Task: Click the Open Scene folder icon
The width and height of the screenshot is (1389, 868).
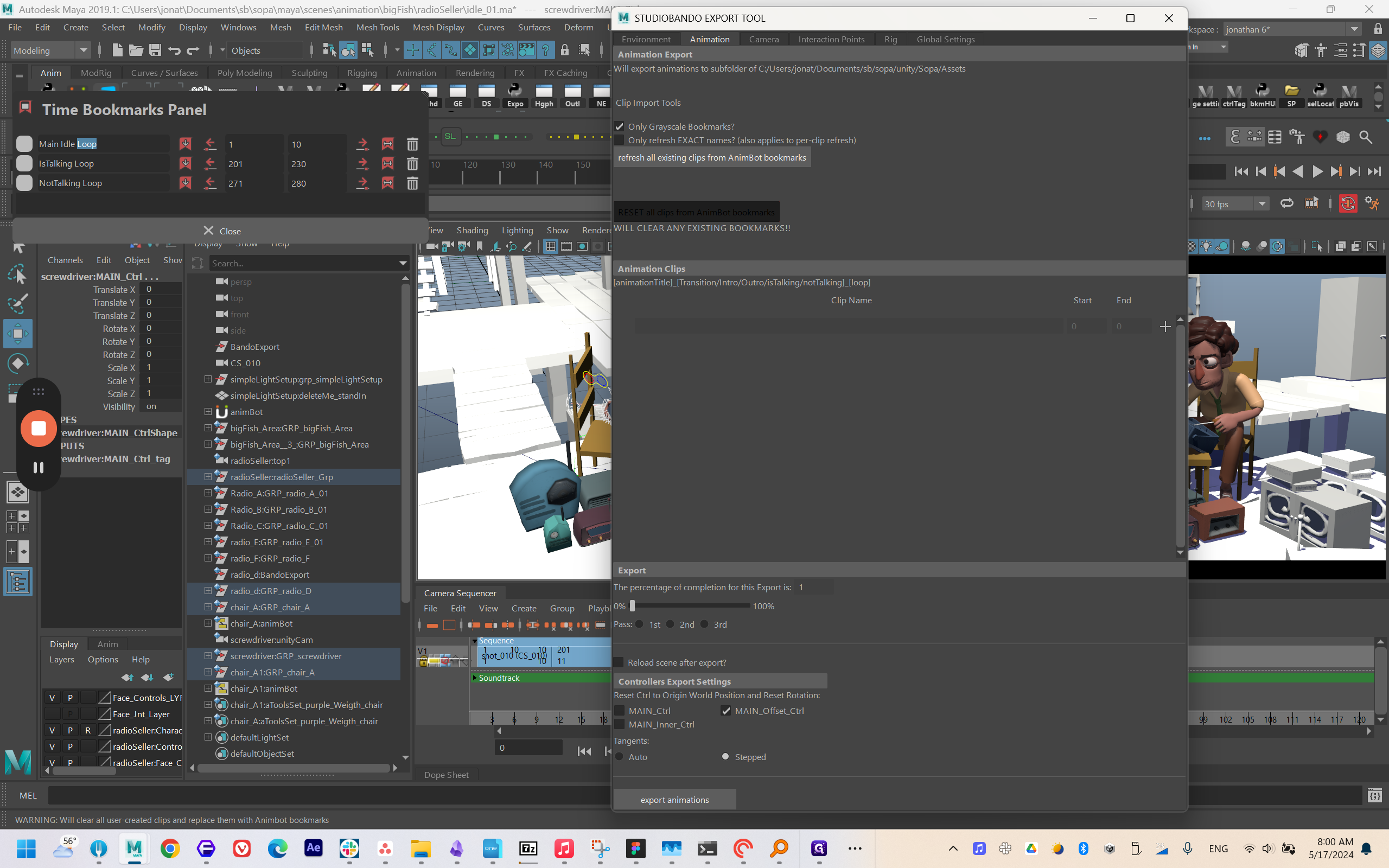Action: [136, 50]
